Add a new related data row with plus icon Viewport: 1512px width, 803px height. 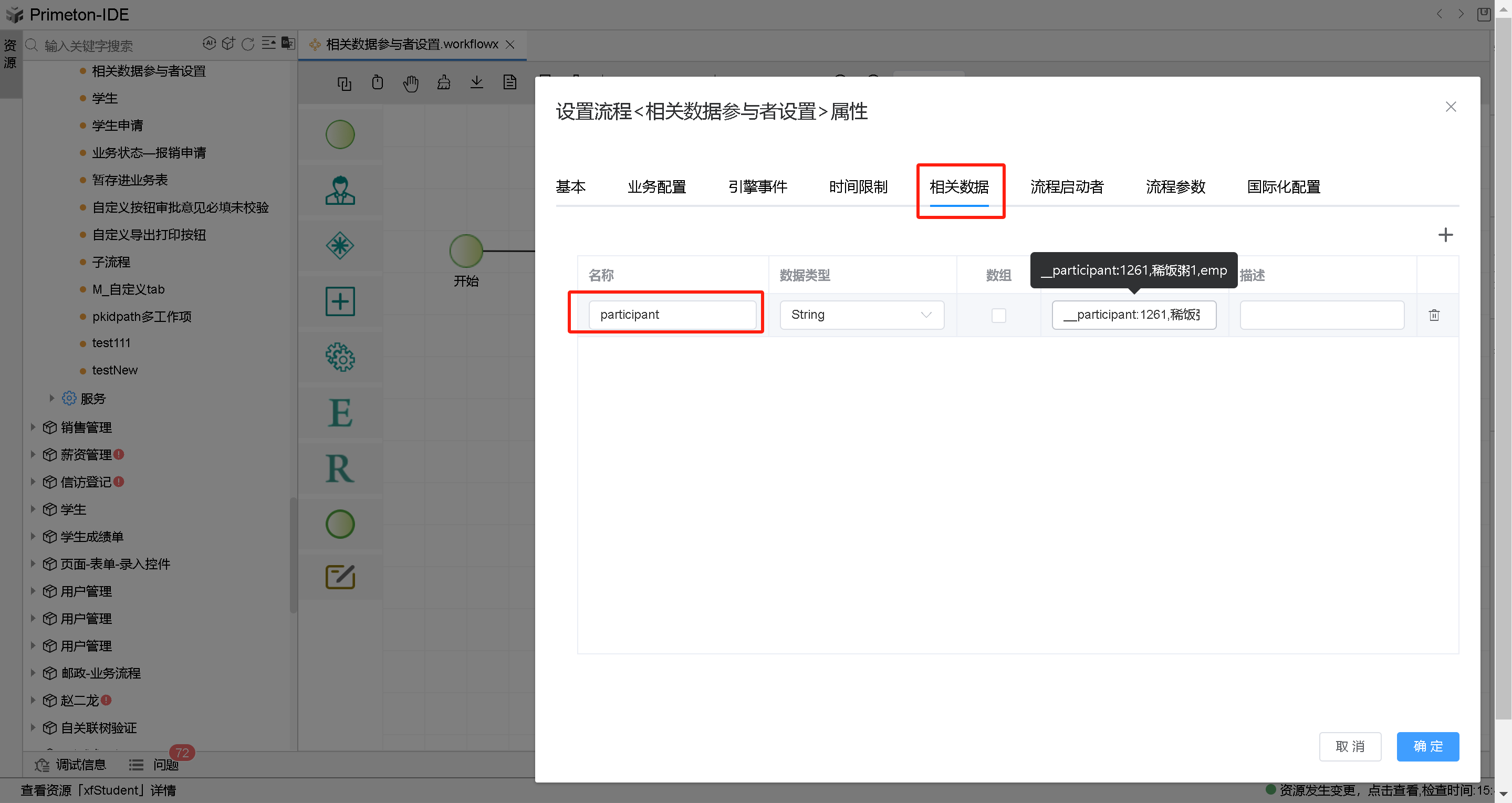[x=1446, y=235]
